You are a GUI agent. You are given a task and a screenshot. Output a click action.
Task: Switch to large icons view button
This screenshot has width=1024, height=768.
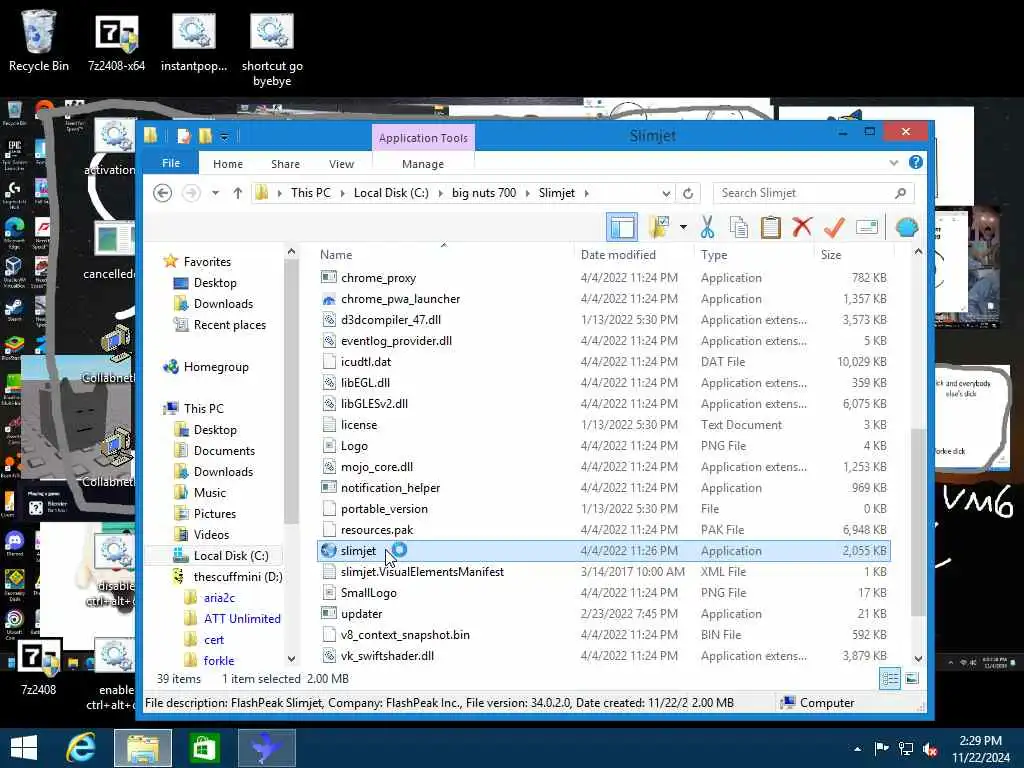click(912, 679)
